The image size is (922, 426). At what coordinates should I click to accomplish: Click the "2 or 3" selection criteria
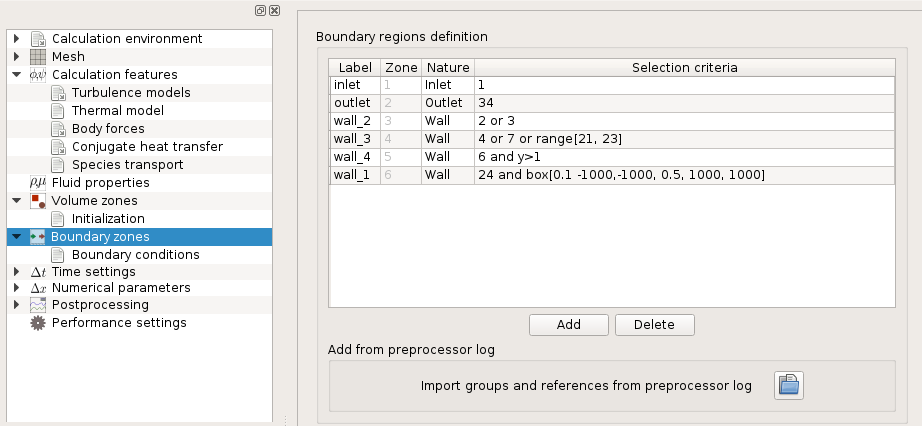[x=684, y=121]
